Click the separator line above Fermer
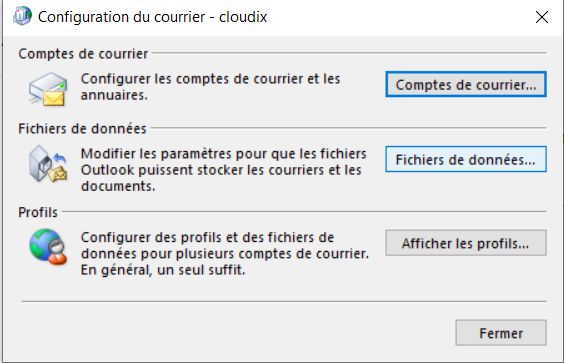The height and width of the screenshot is (363, 564). coord(284,301)
